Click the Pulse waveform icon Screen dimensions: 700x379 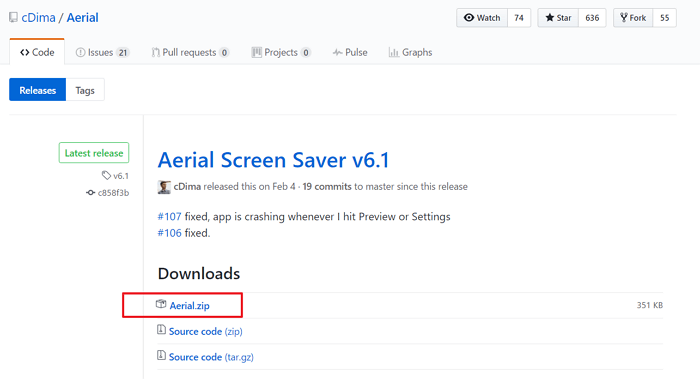pos(338,53)
